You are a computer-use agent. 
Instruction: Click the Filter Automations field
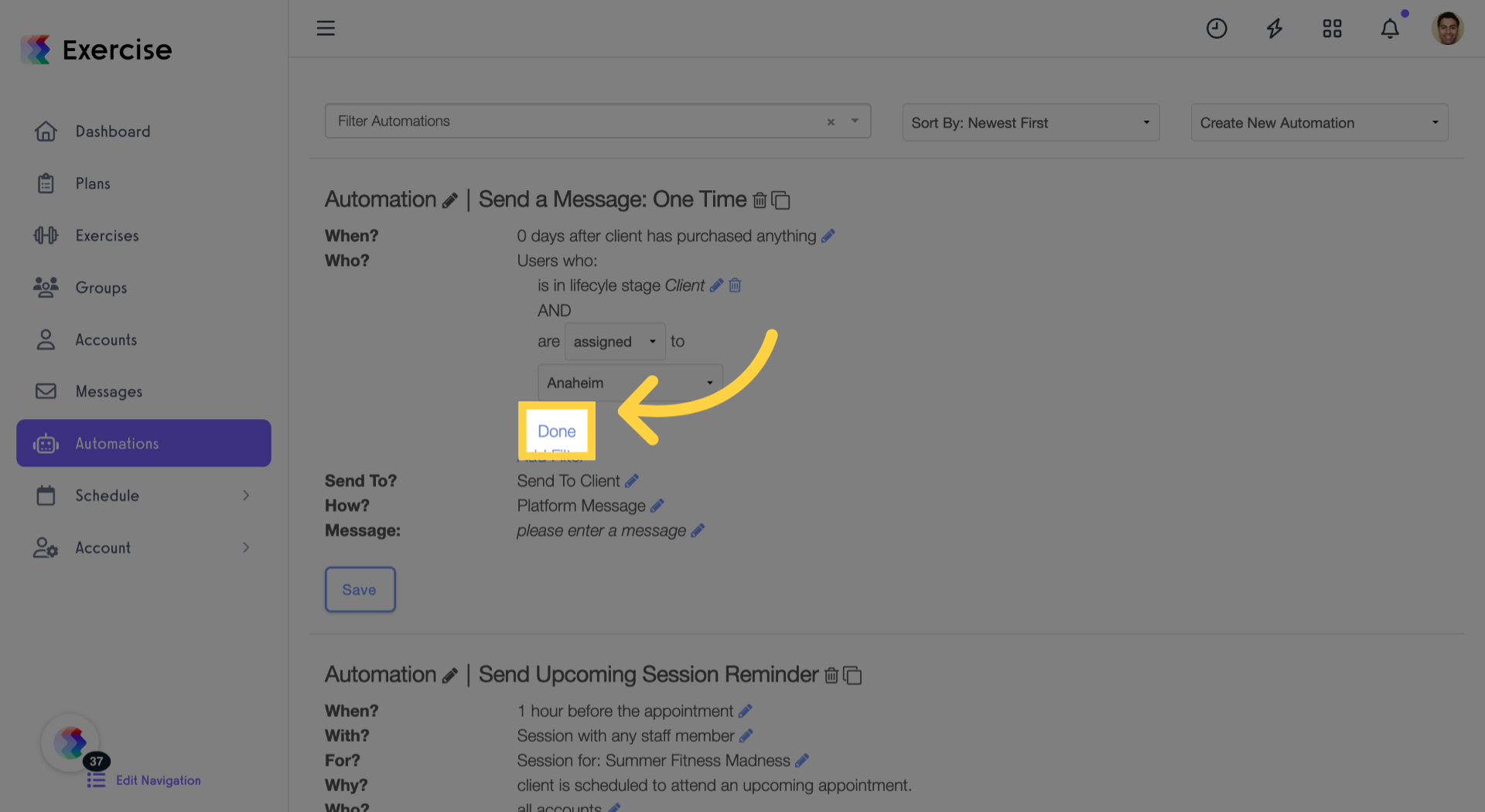click(x=597, y=121)
